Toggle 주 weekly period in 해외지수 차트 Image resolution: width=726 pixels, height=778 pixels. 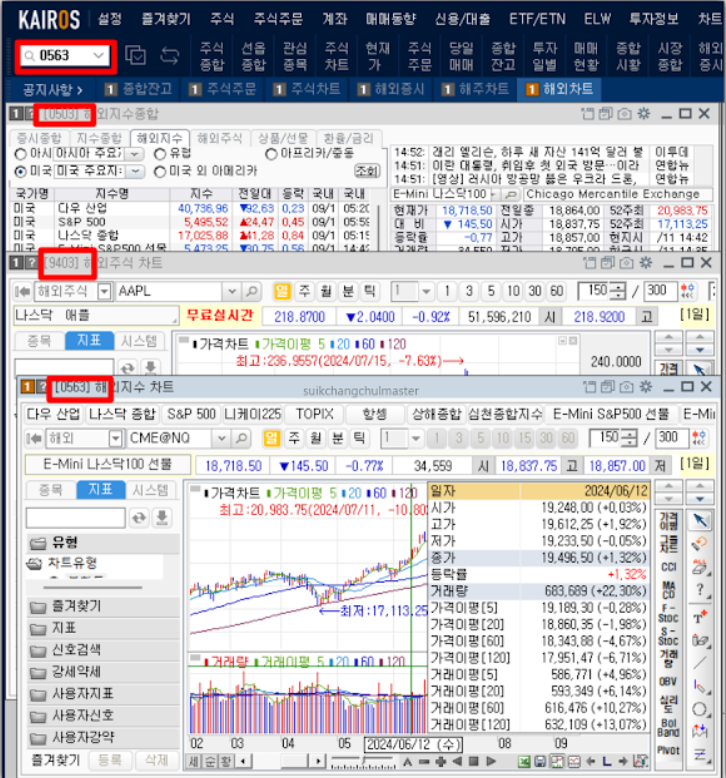294,438
